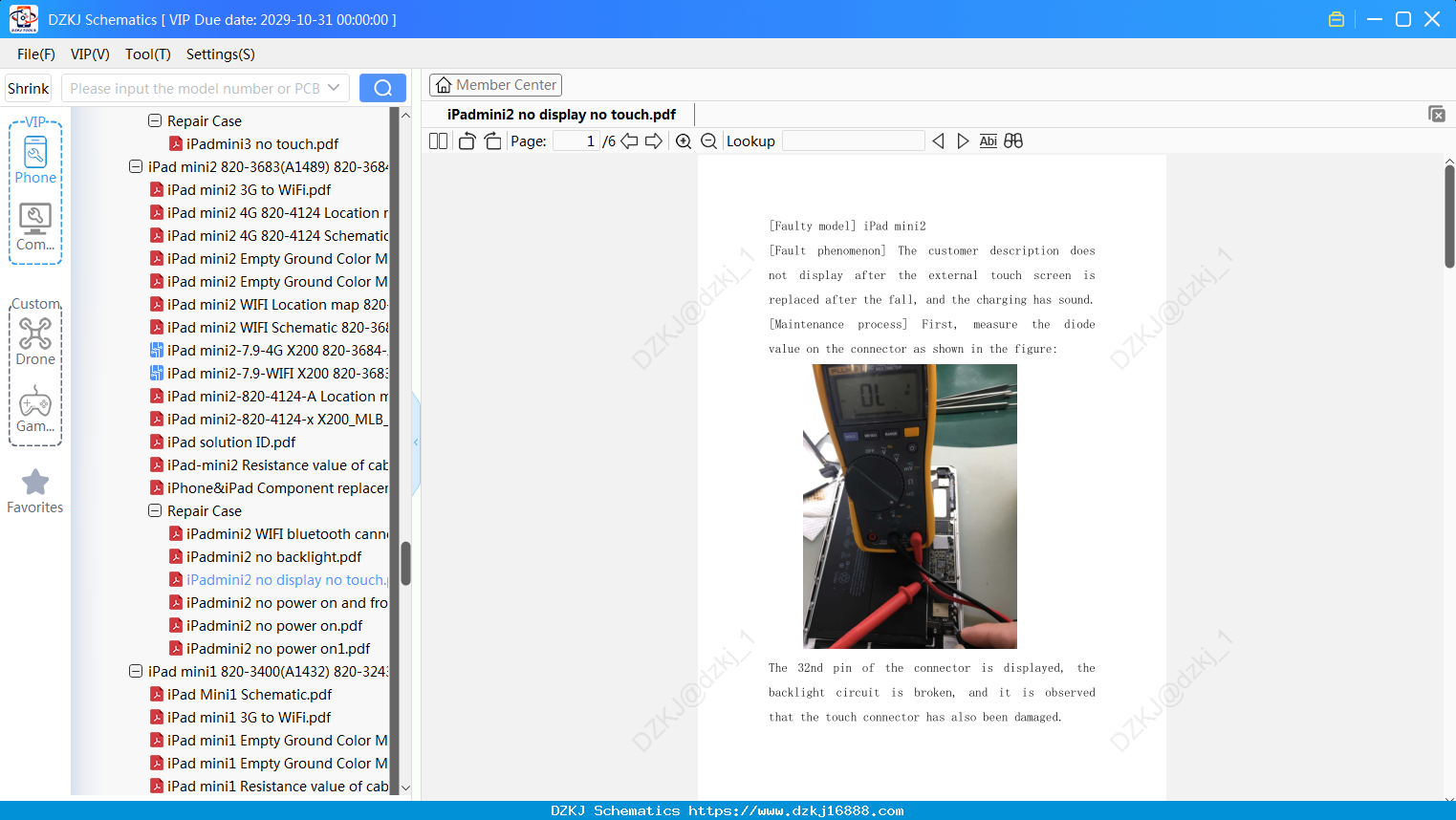Click the file tree vertical scrollbar thumb

[405, 564]
